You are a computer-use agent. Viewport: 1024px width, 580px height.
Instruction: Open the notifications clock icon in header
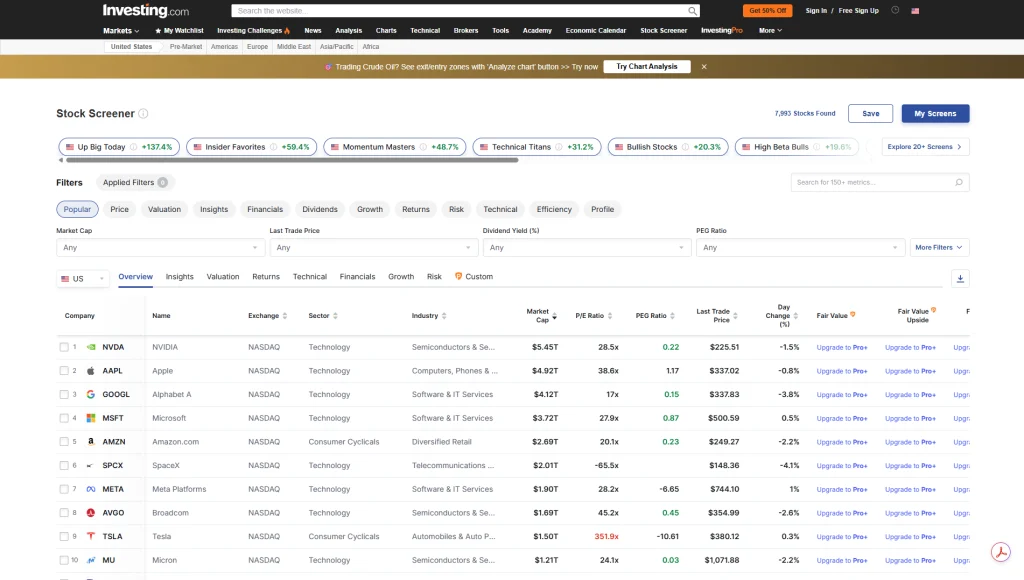click(x=895, y=10)
